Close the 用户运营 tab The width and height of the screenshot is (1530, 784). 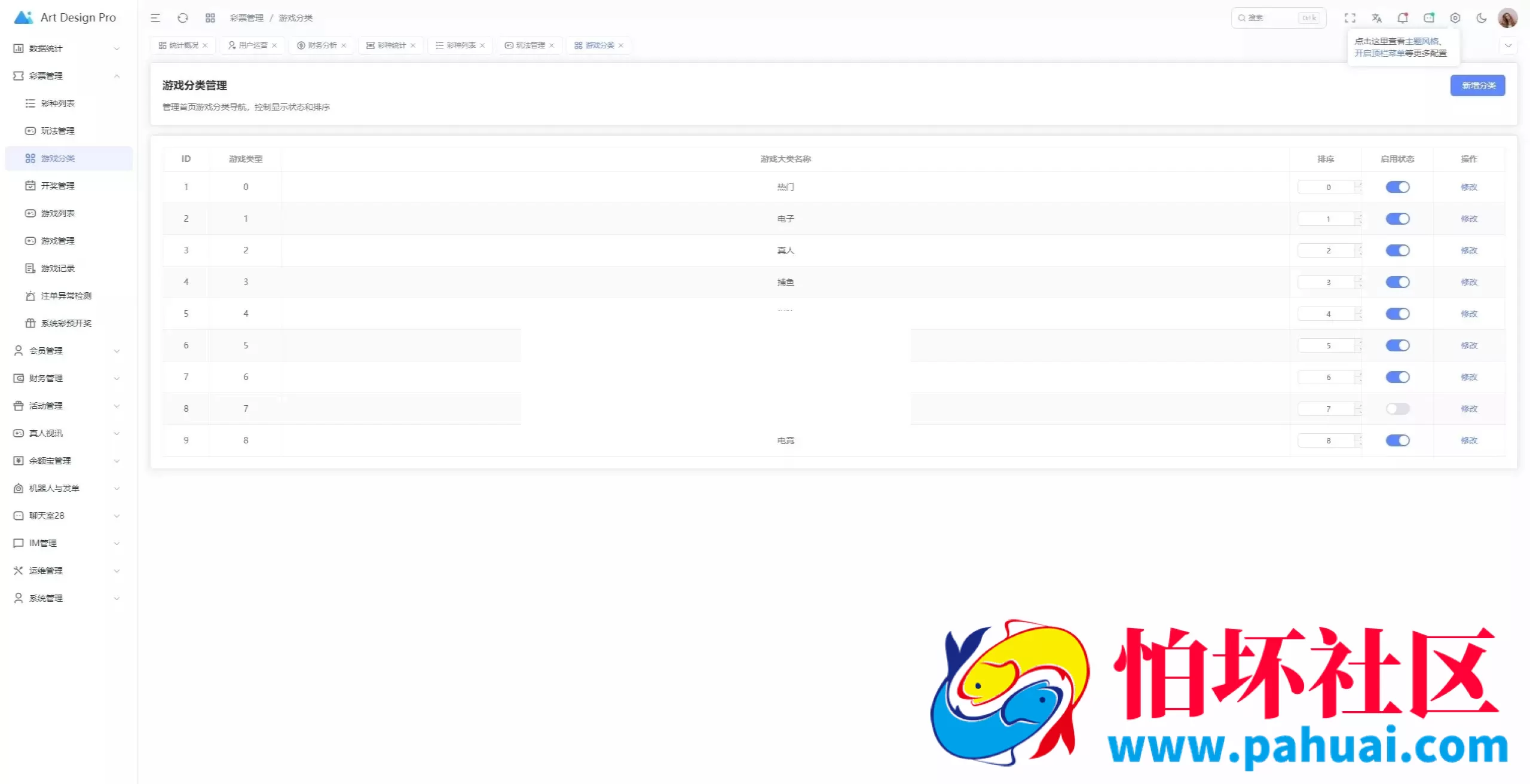274,45
